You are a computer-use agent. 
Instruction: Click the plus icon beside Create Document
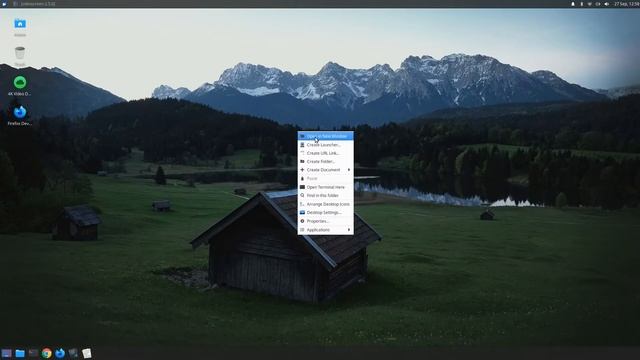tap(302, 170)
